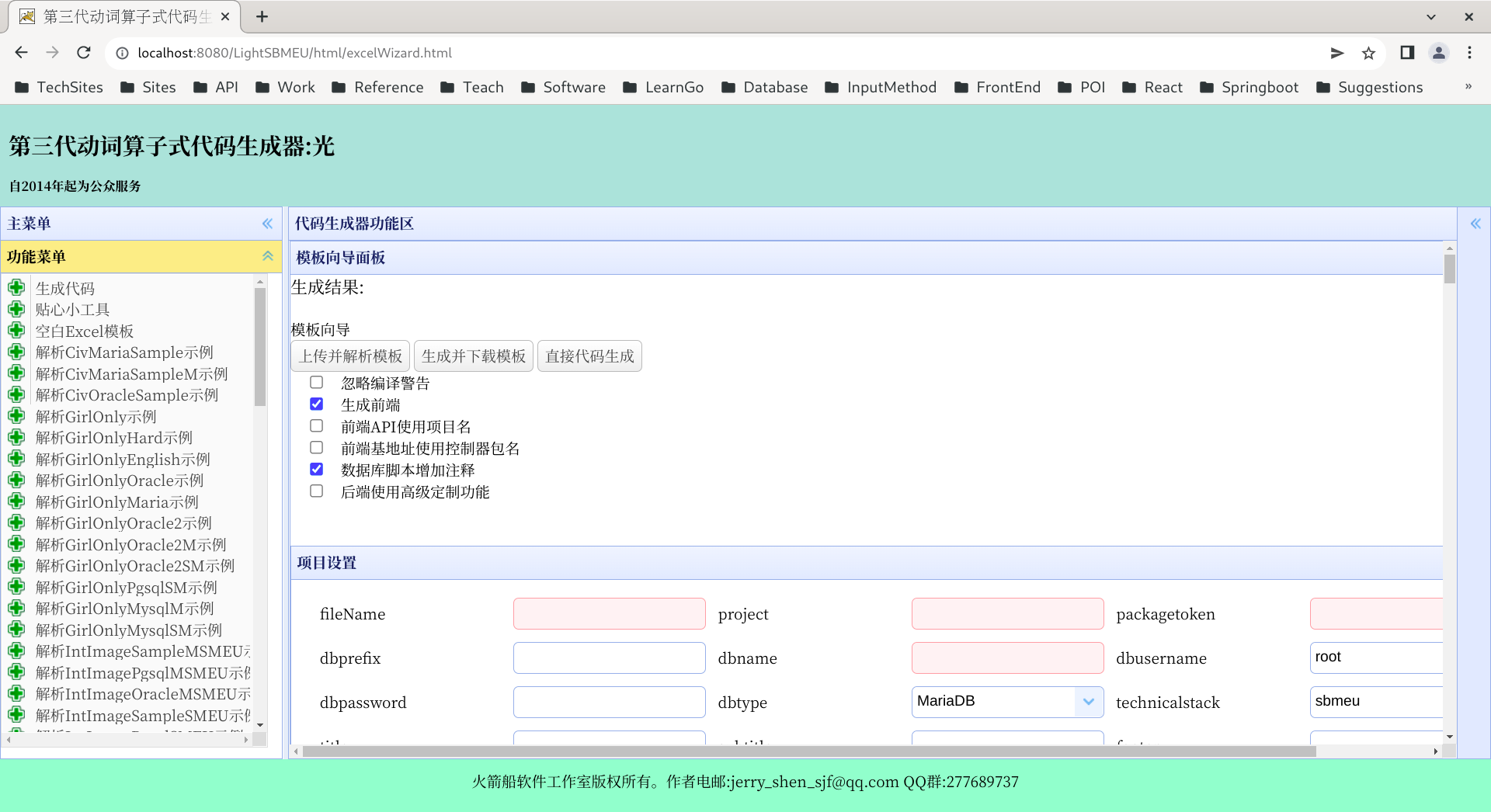Select 解析GirlOnlyHard示例 menu item
The width and height of the screenshot is (1491, 812).
[114, 438]
